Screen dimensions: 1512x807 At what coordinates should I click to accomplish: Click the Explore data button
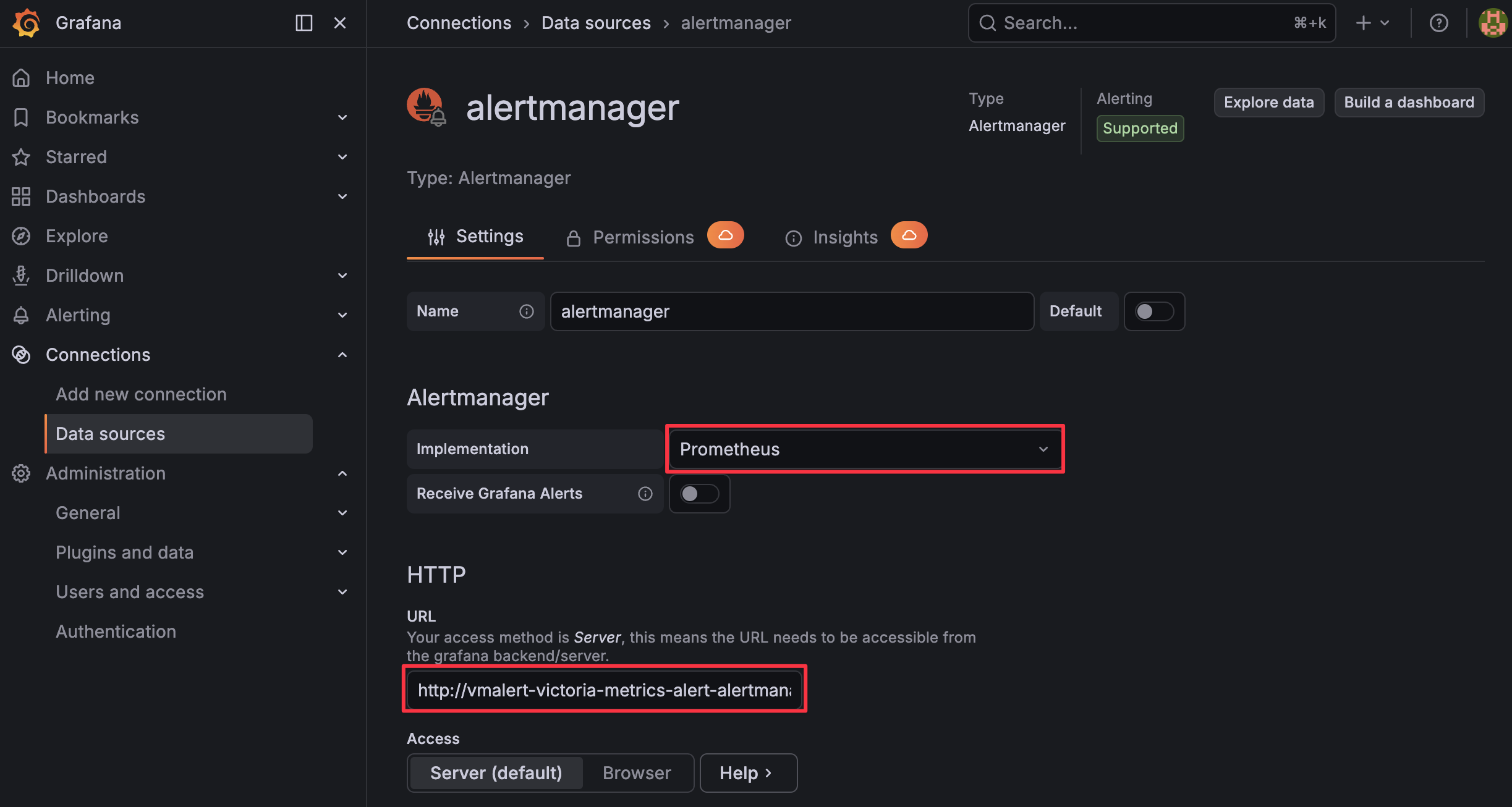click(x=1268, y=102)
